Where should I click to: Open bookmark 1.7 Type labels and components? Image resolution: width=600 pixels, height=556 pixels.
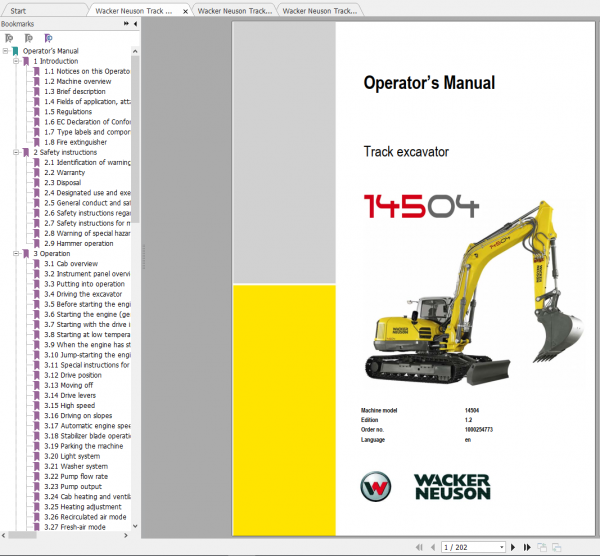click(x=87, y=132)
